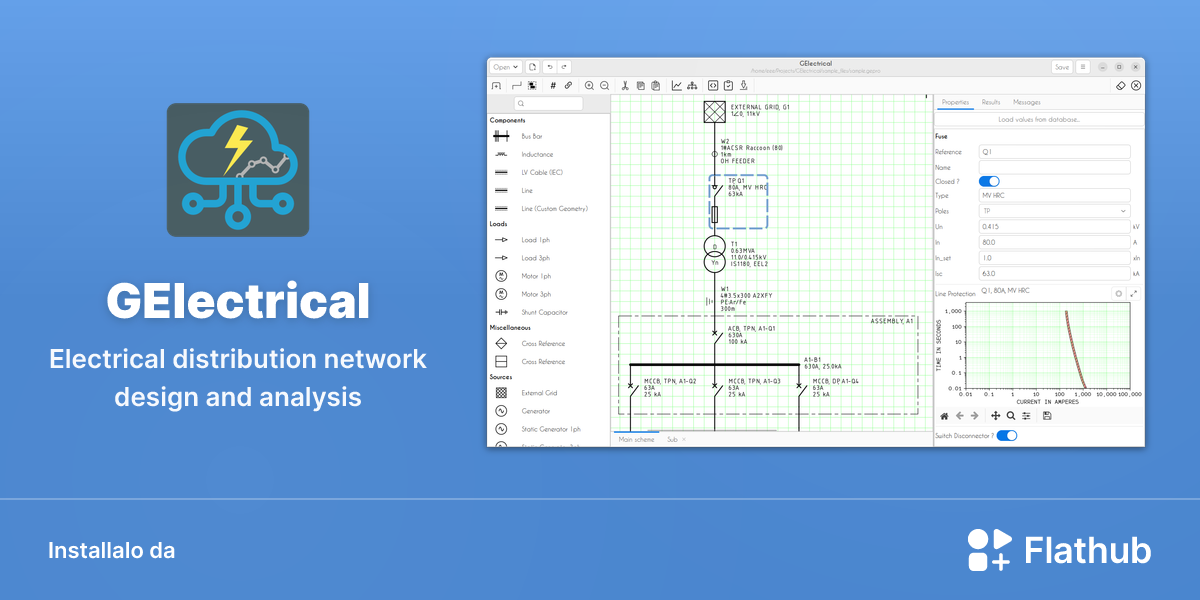Close the Sub tab
The width and height of the screenshot is (1200, 600).
click(684, 439)
